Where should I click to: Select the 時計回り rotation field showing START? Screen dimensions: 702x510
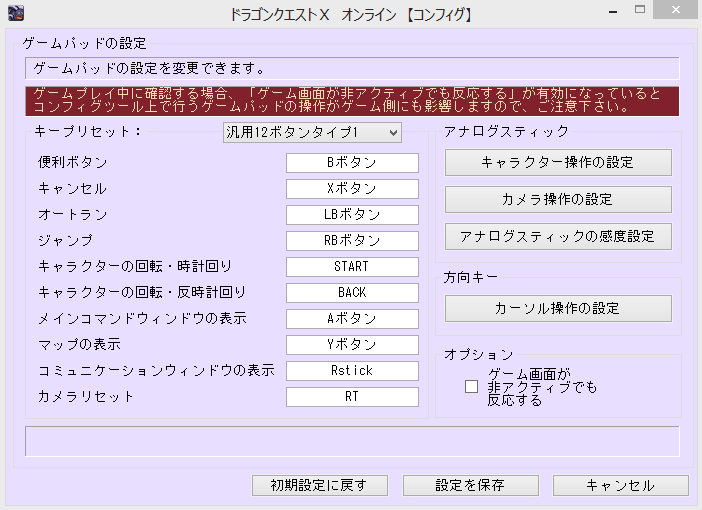click(x=352, y=266)
